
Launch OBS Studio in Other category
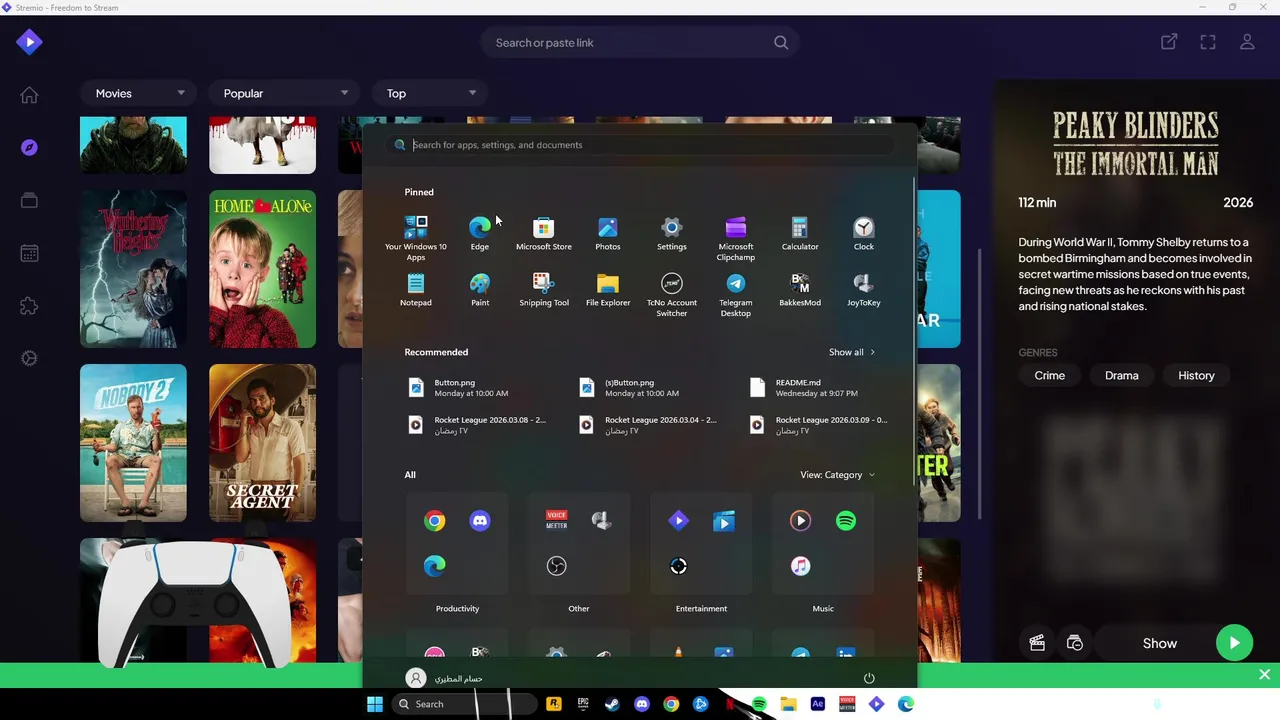556,567
